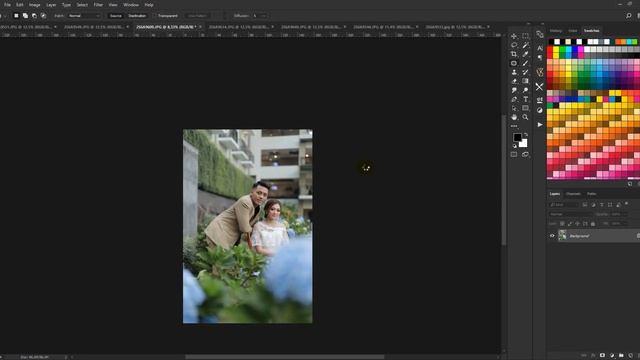Switch to the History panel tab
The width and height of the screenshot is (640, 360).
point(556,31)
